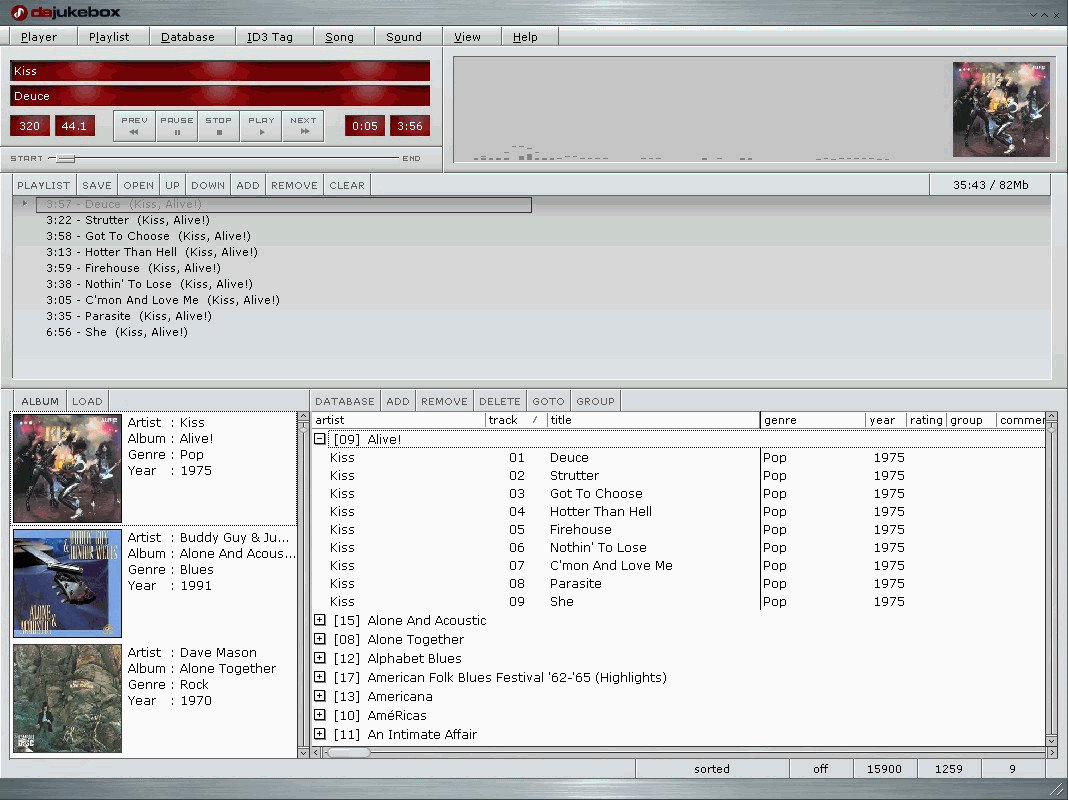Select the Alone And Acoustic album cover
This screenshot has width=1068, height=800.
click(67, 583)
